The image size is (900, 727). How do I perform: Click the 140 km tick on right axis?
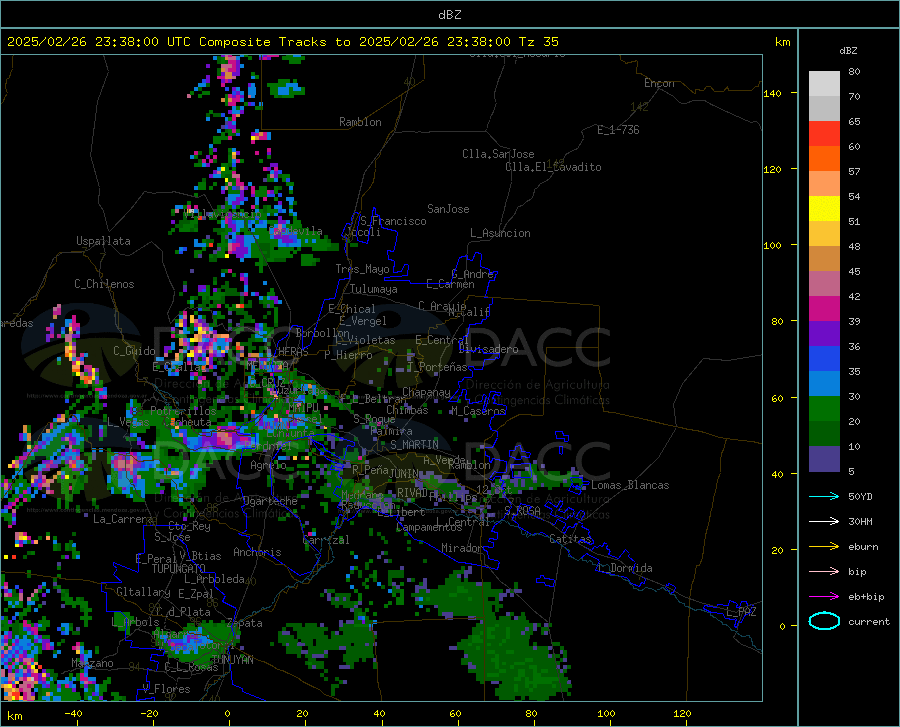tap(772, 93)
